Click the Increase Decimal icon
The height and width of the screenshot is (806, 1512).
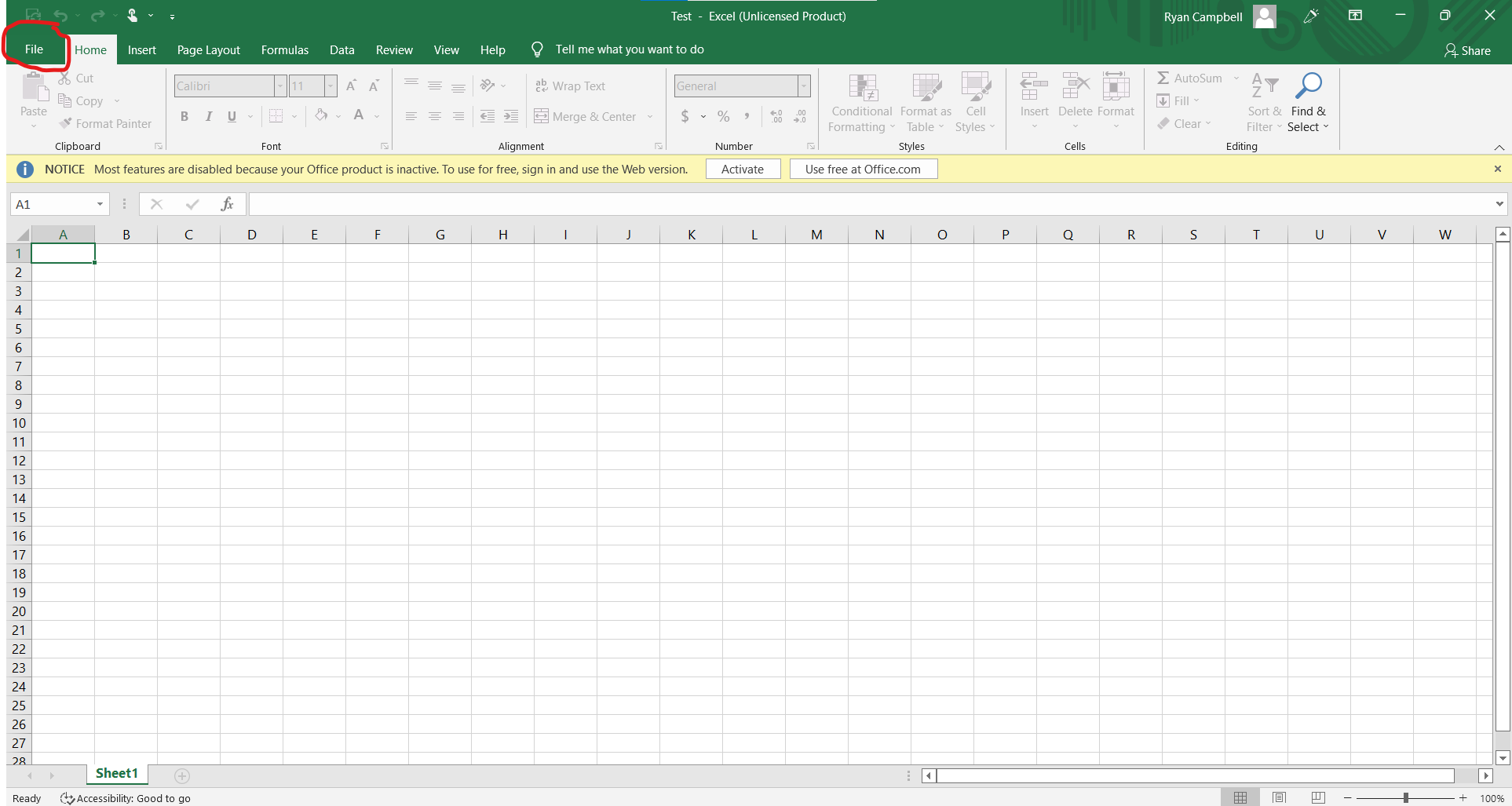click(x=776, y=116)
